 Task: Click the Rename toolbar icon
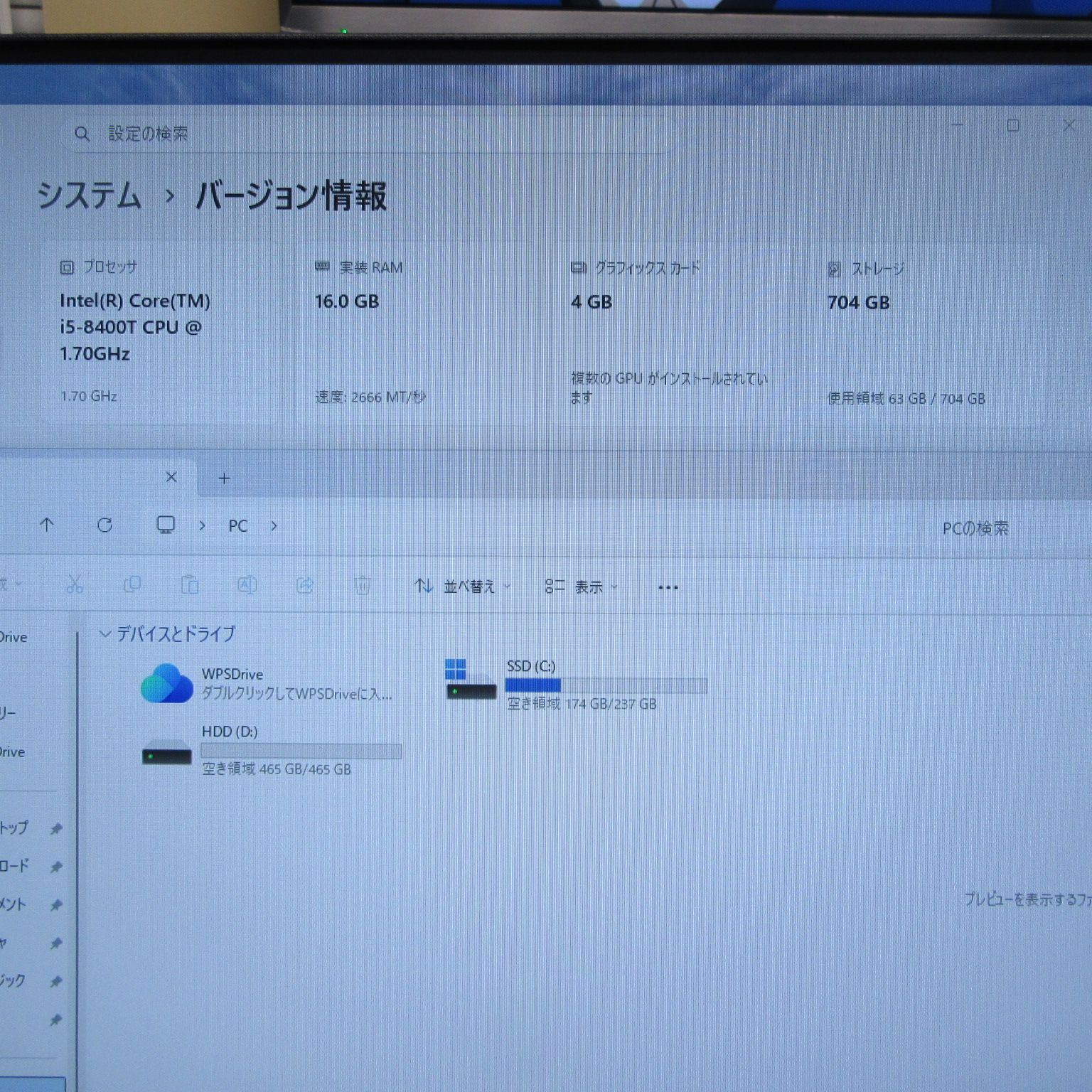[247, 585]
